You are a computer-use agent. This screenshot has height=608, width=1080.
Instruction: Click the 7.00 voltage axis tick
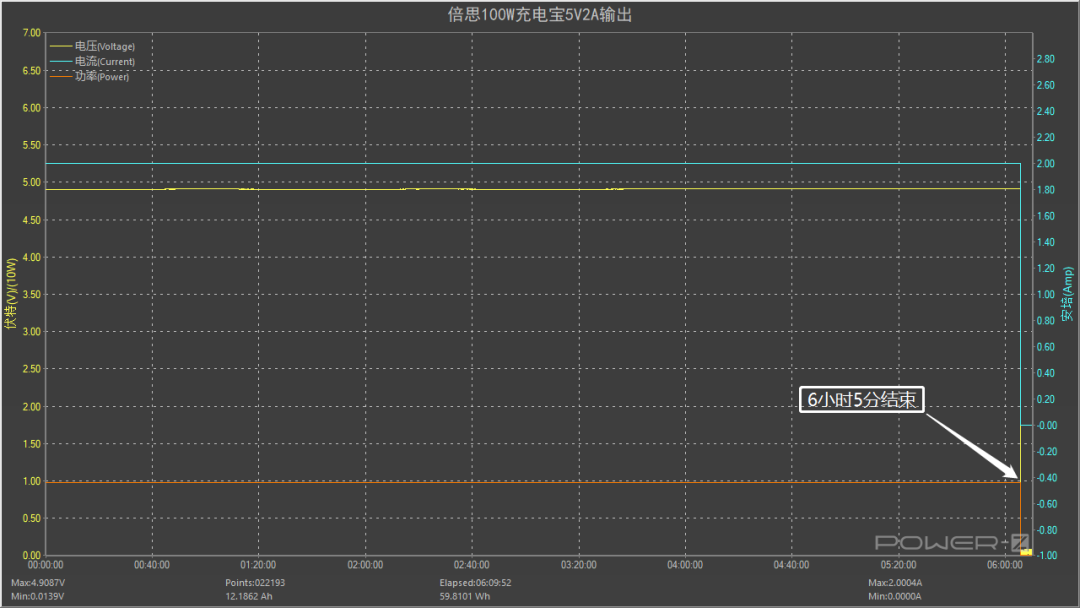(x=32, y=33)
